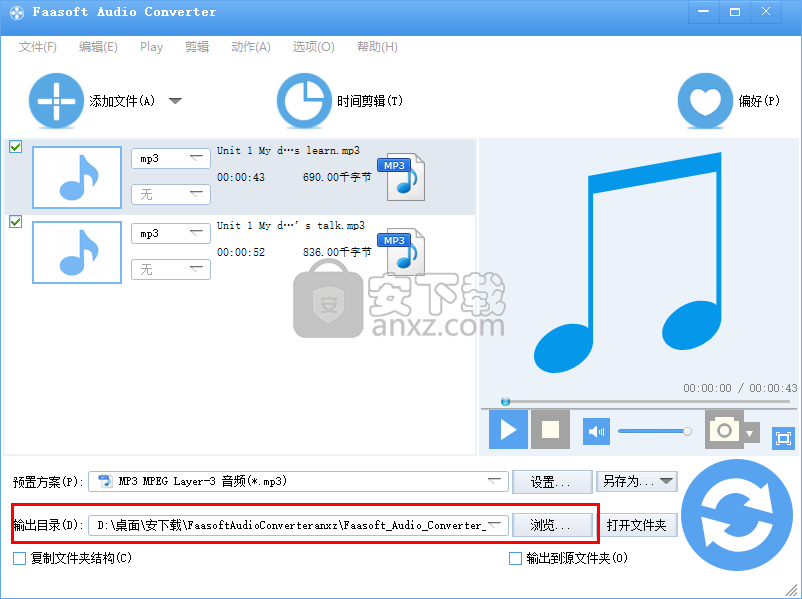The height and width of the screenshot is (599, 802).
Task: Open Preferences via the heart icon
Action: (705, 101)
